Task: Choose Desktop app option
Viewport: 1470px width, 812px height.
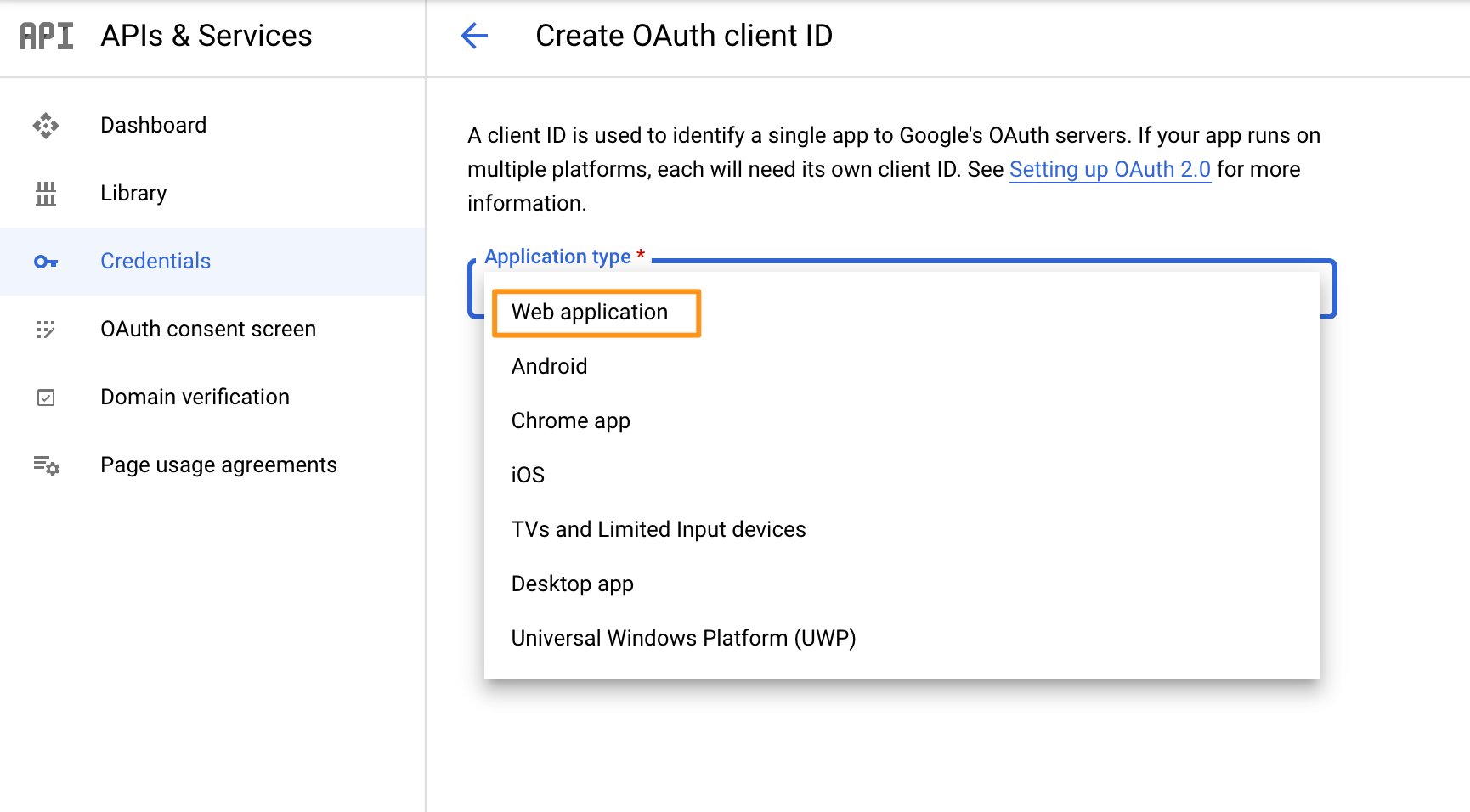Action: (x=902, y=584)
